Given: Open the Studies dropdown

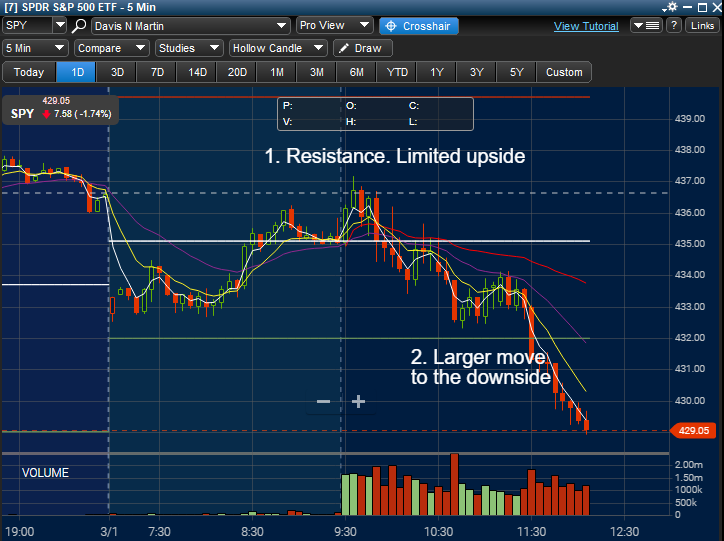Looking at the screenshot, I should [x=189, y=48].
